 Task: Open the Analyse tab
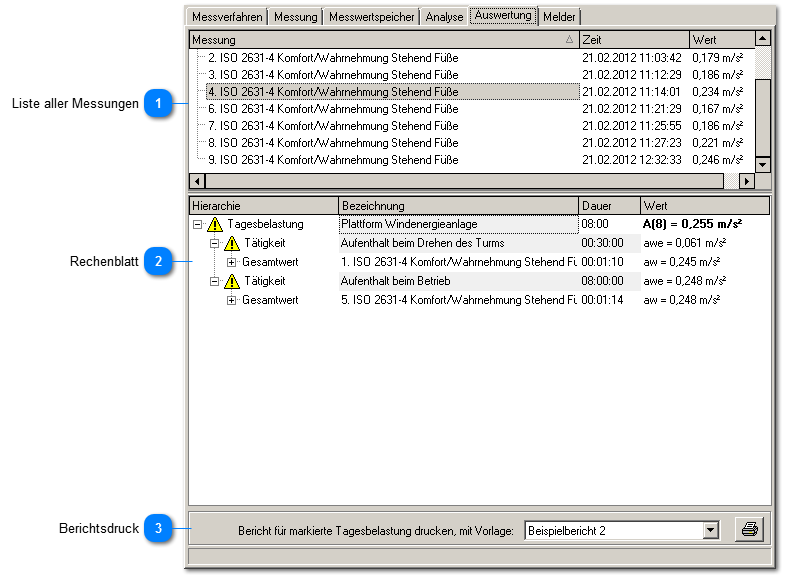point(443,17)
